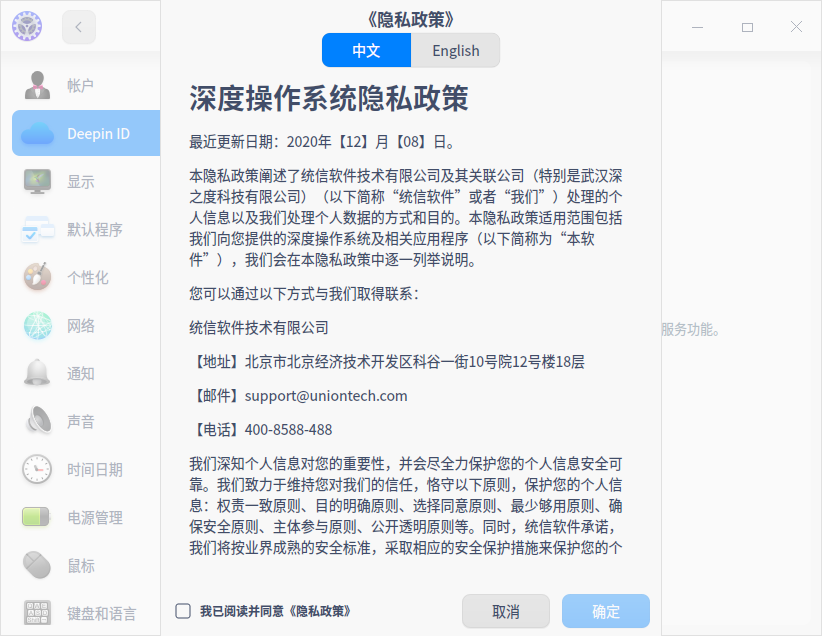Screen dimensions: 822x636
Task: Click the 服务功能 text behind the dialog
Action: click(690, 329)
